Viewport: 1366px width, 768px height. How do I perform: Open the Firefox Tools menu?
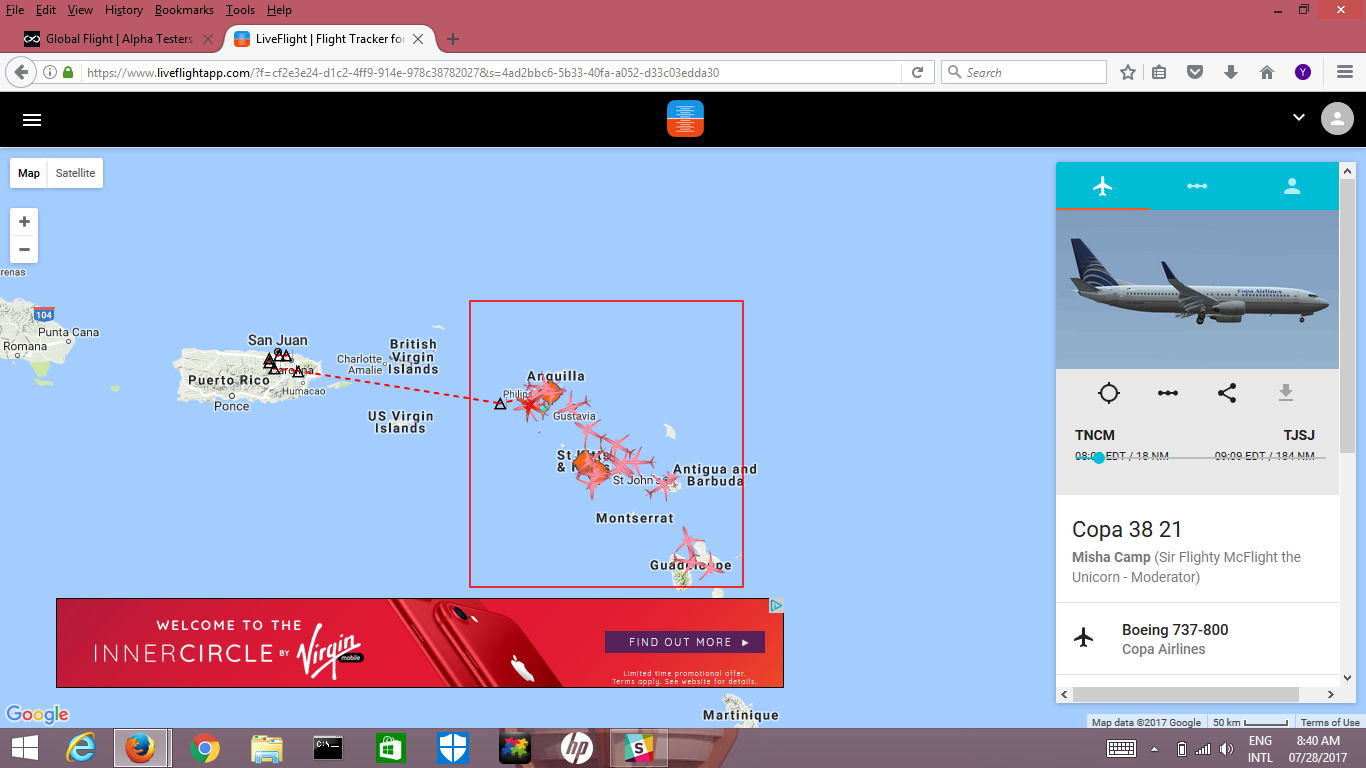(240, 10)
